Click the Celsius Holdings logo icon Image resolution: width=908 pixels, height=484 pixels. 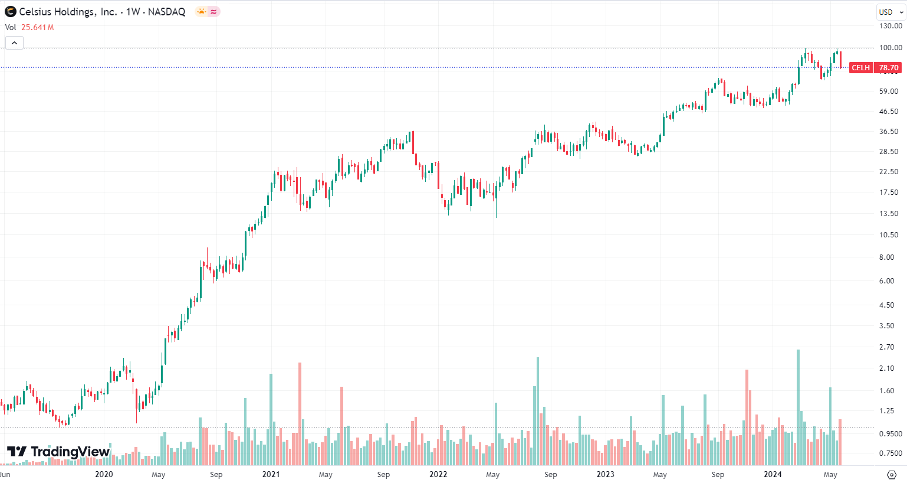(x=11, y=11)
